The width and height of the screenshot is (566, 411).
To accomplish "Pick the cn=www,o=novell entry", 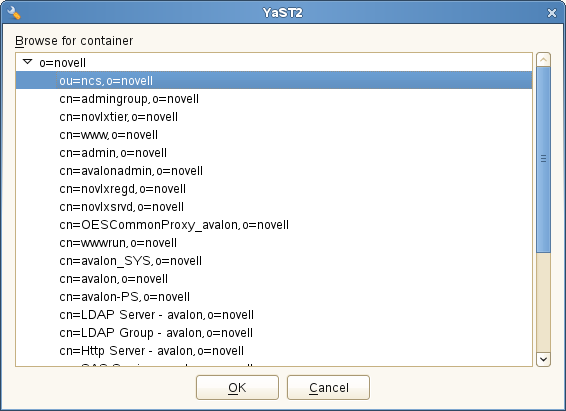I will [x=108, y=135].
